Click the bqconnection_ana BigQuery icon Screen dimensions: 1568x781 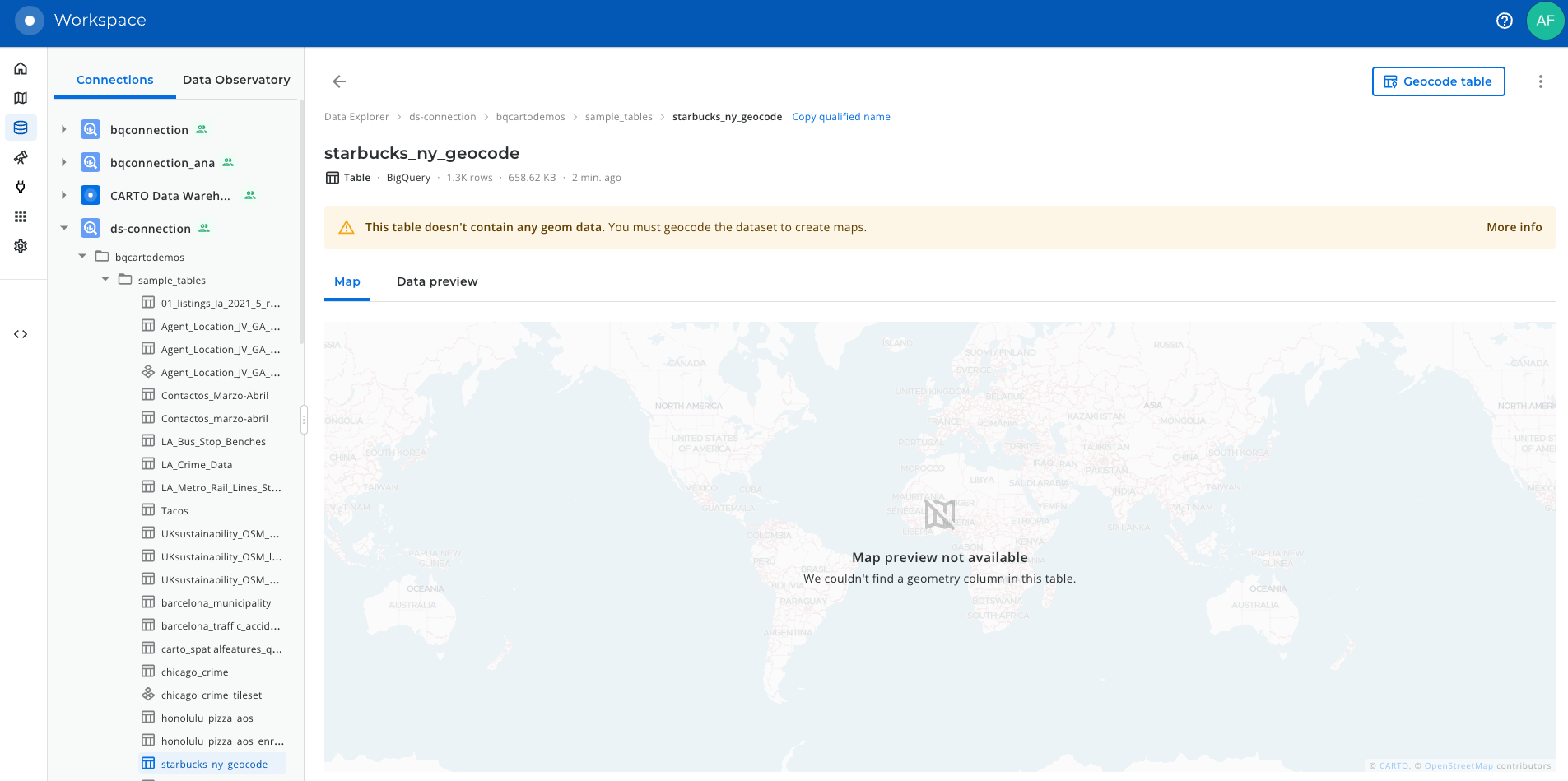coord(91,162)
